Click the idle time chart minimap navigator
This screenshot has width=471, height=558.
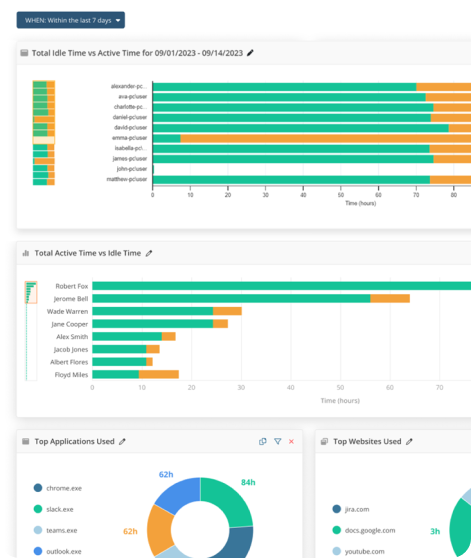point(44,133)
